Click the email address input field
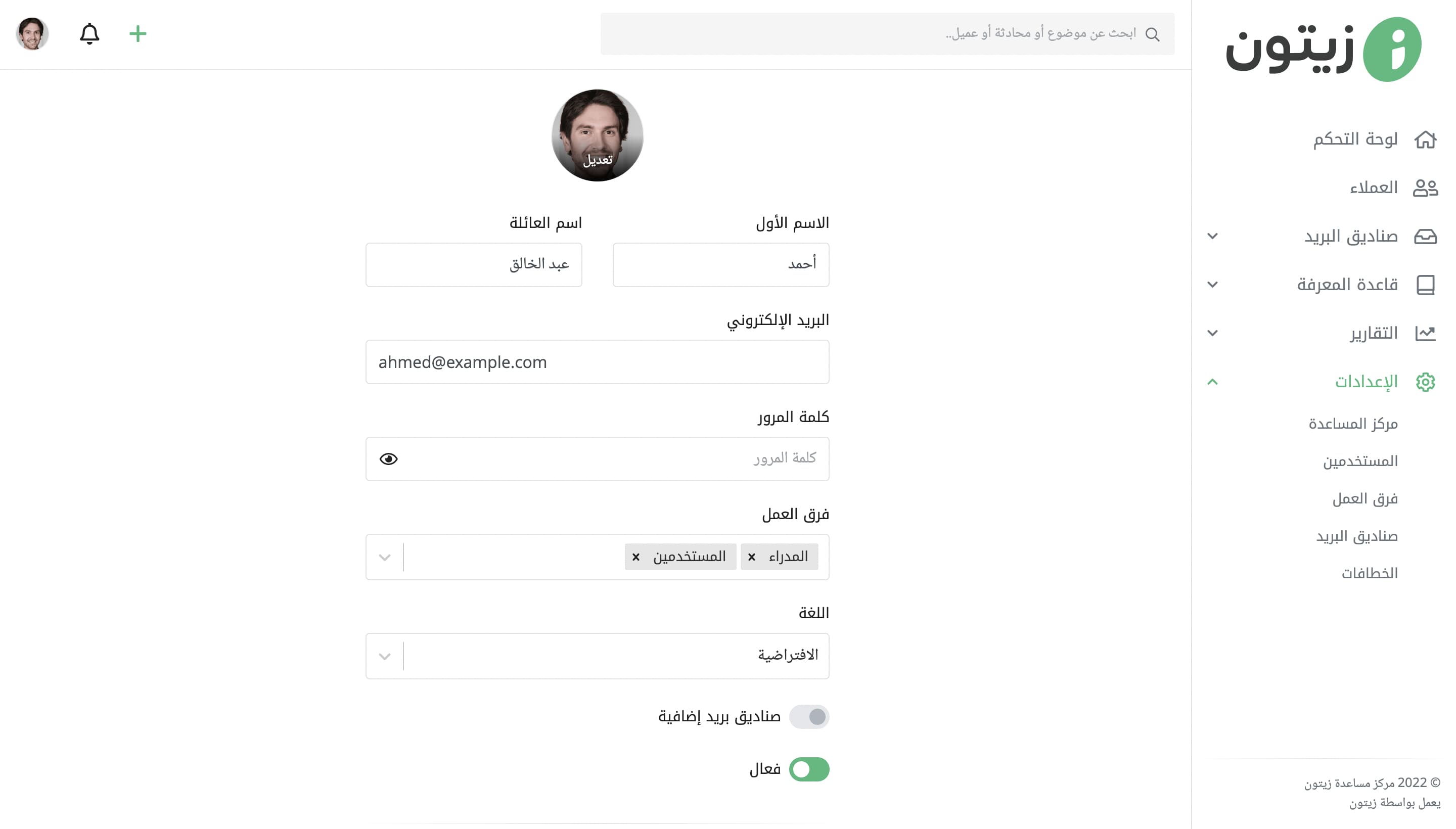Viewport: 1456px width, 829px height. tap(598, 362)
